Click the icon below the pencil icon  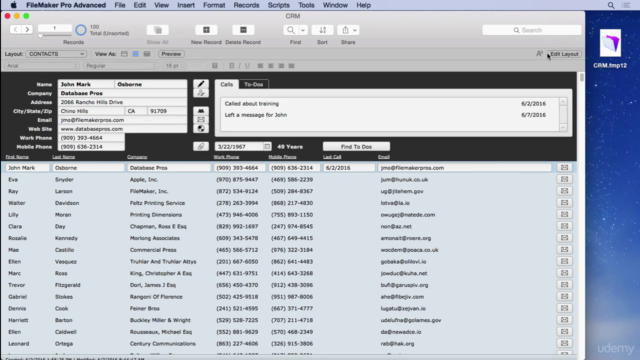tap(201, 93)
